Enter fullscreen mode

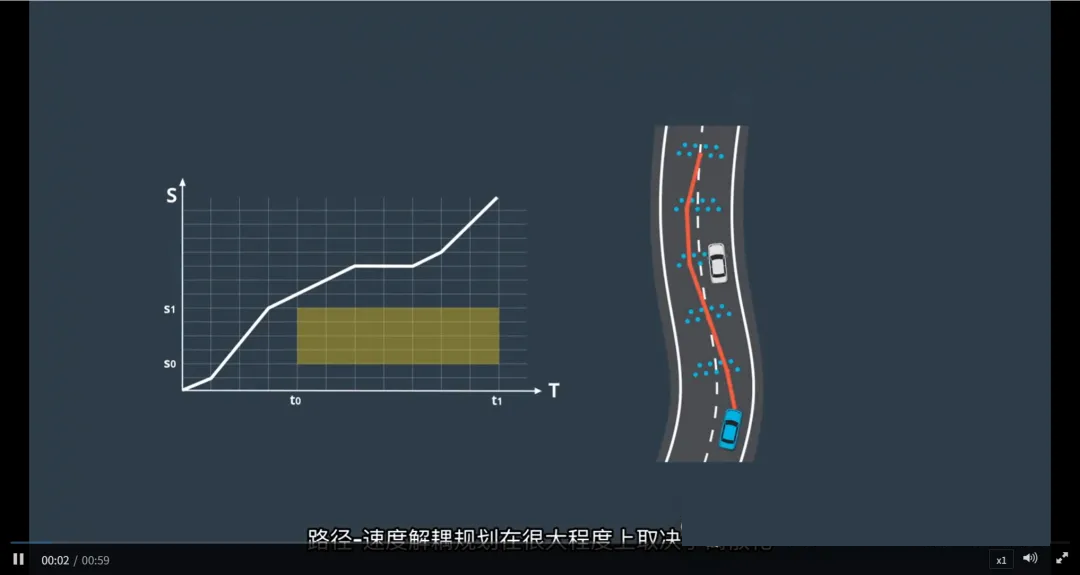(1062, 559)
